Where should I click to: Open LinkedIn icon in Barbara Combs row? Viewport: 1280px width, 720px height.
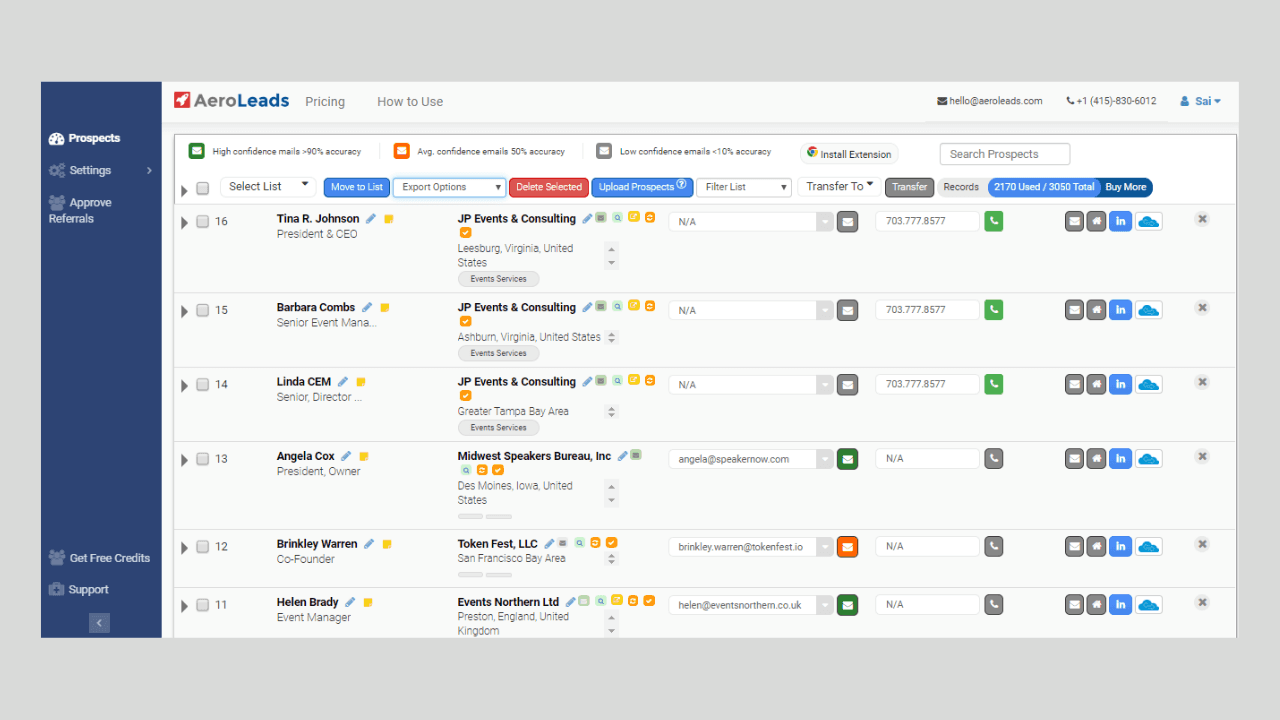[x=1120, y=310]
